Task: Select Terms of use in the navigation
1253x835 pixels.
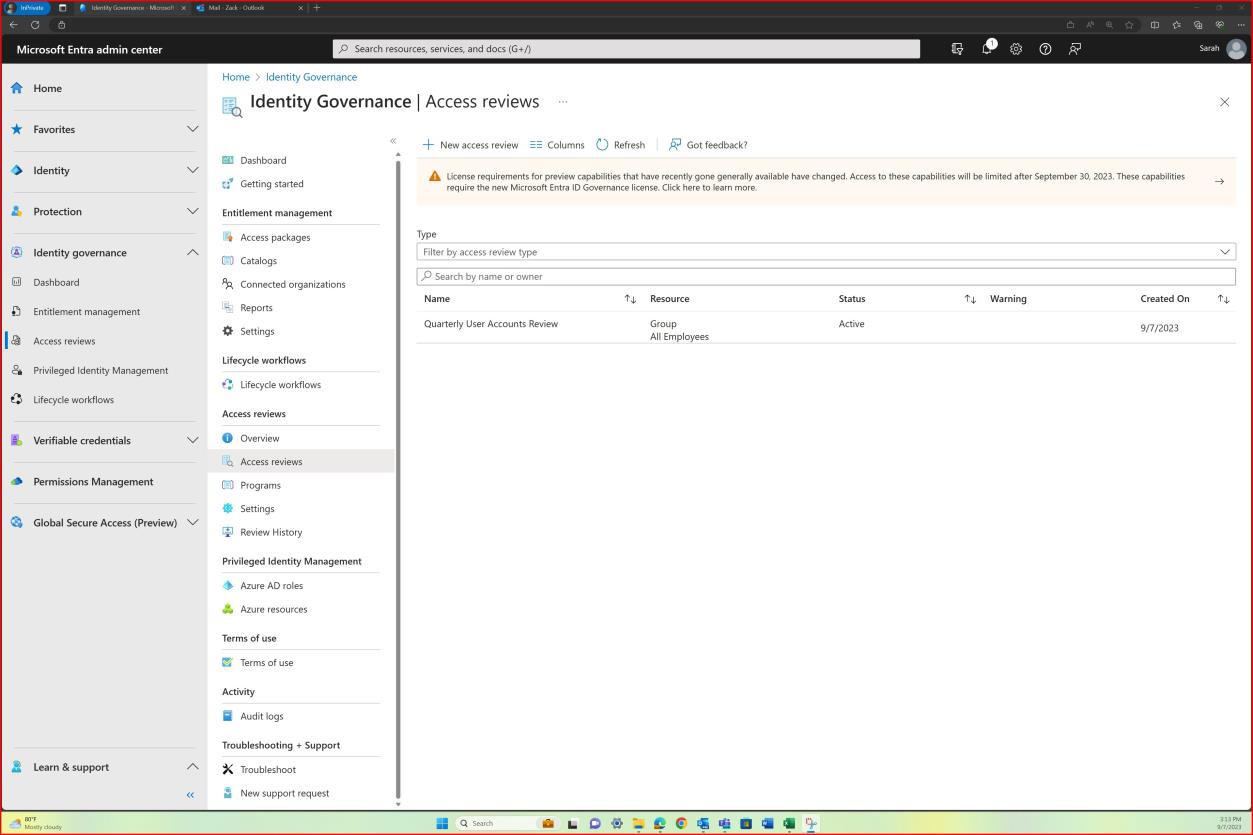Action: pos(266,662)
